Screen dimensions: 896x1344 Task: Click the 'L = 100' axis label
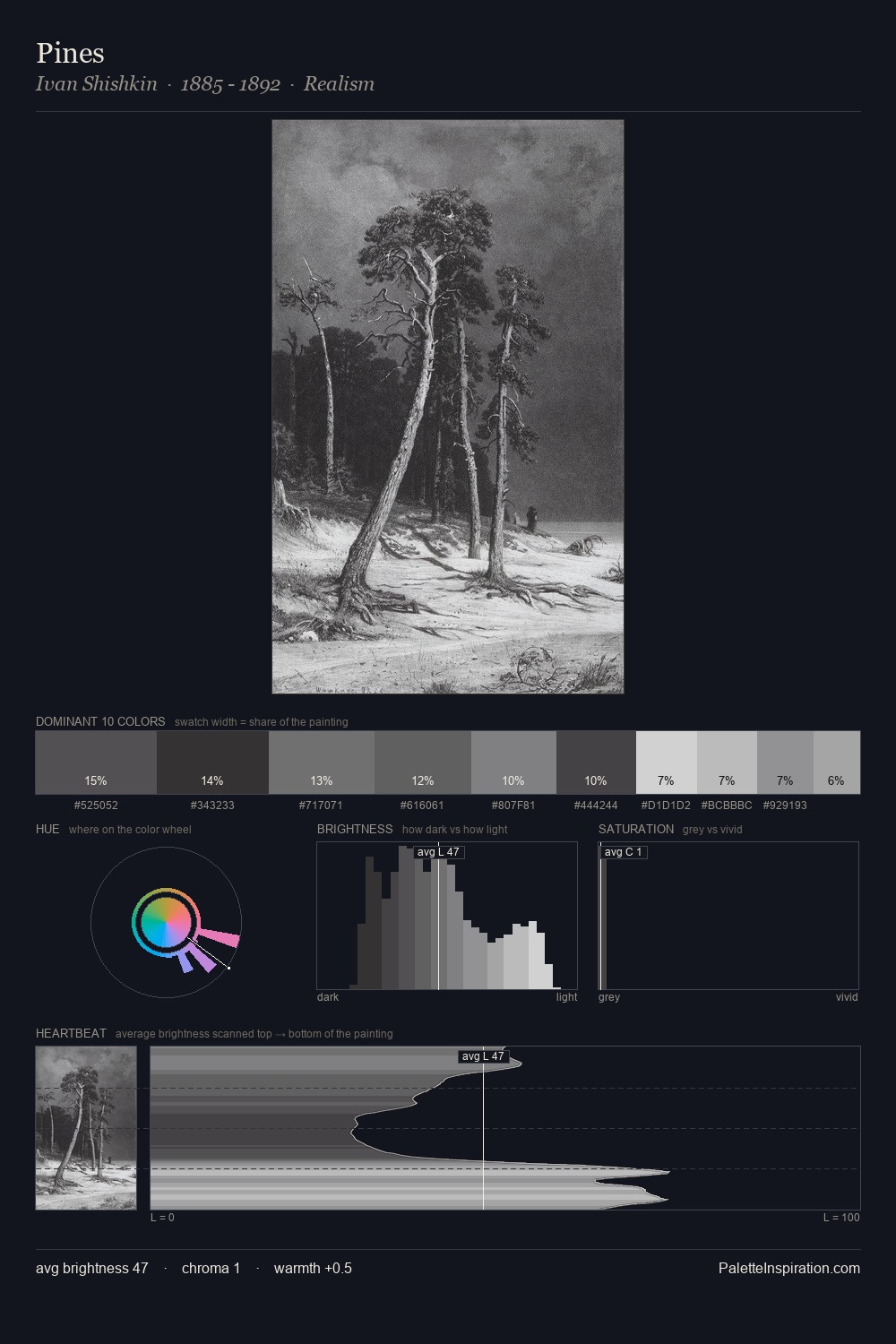(841, 1218)
